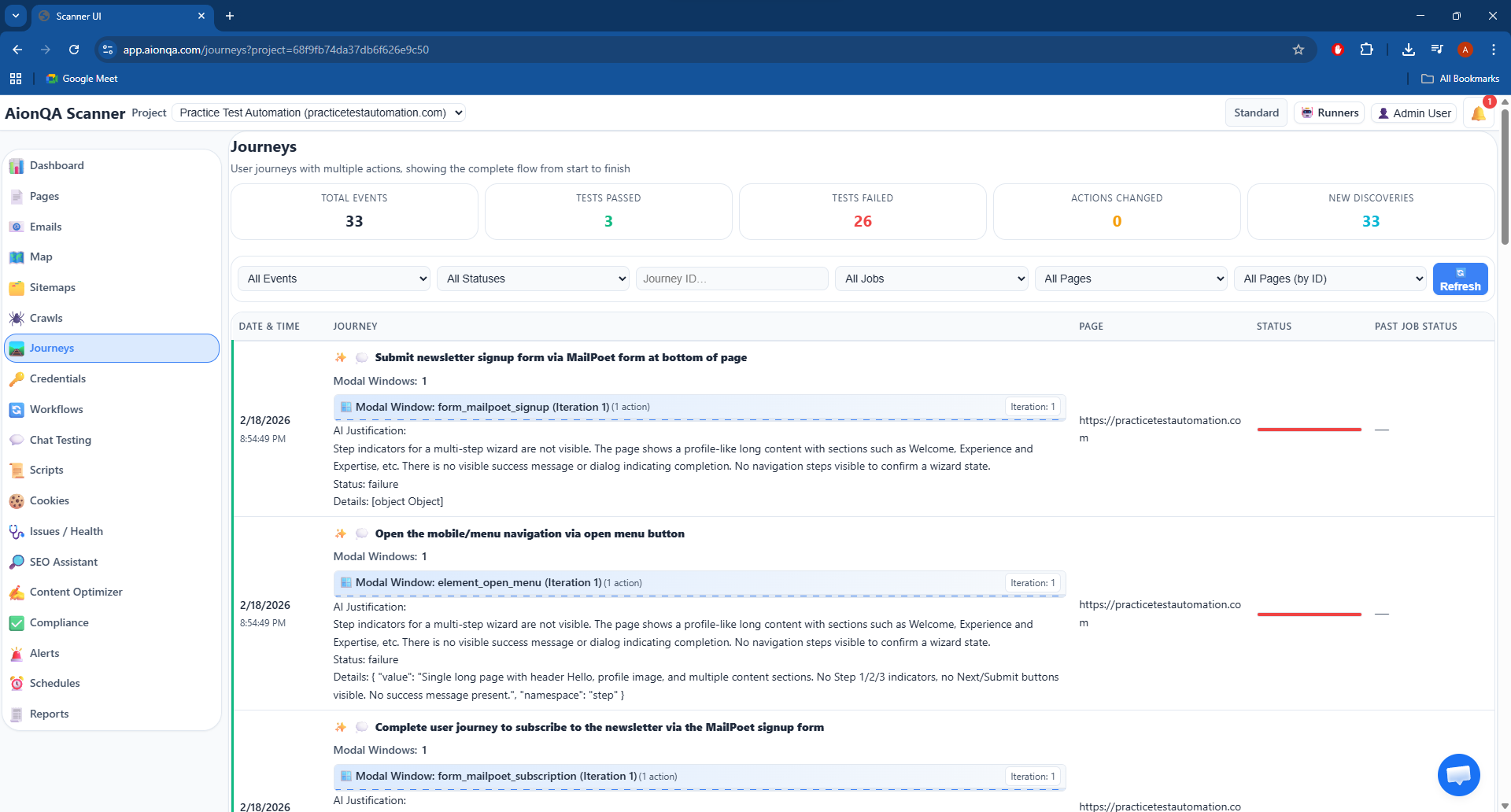Click the speech bubble icon beside open menu journey
The image size is (1511, 812).
(x=362, y=533)
